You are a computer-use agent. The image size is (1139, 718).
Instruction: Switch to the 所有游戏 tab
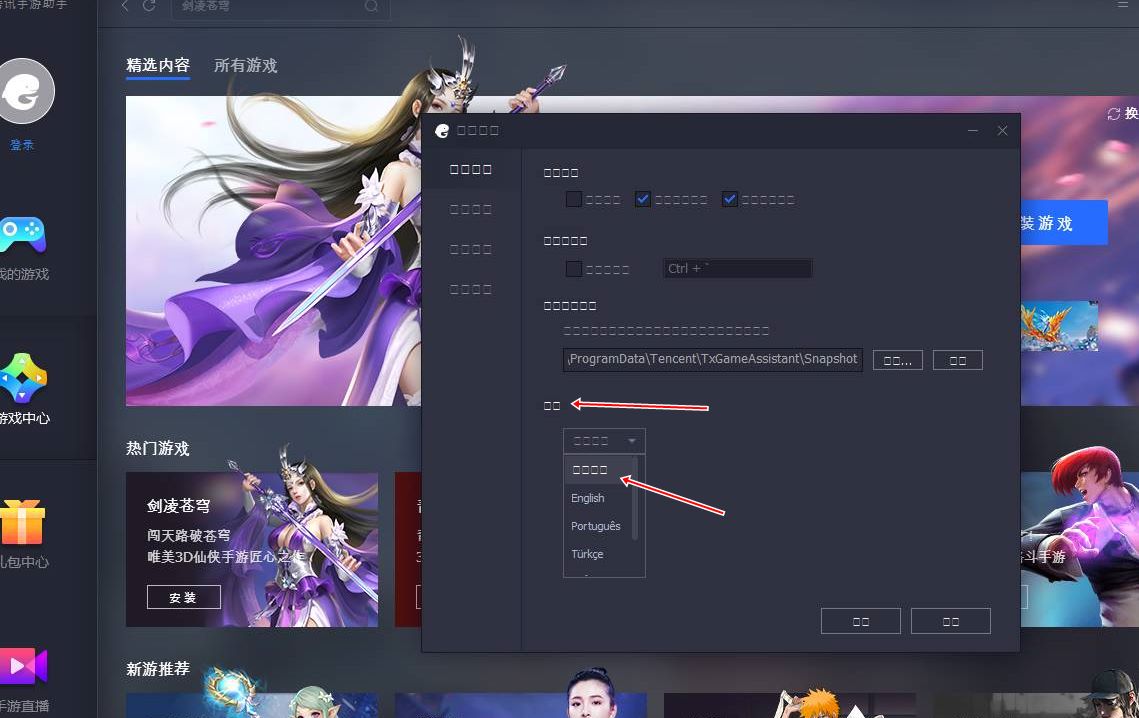(x=246, y=65)
